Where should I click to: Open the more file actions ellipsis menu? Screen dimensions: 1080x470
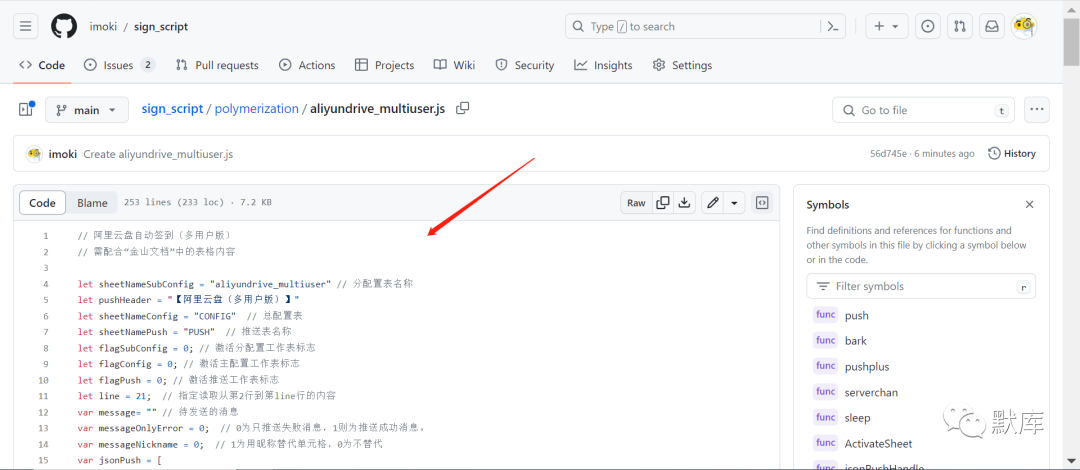click(1037, 110)
